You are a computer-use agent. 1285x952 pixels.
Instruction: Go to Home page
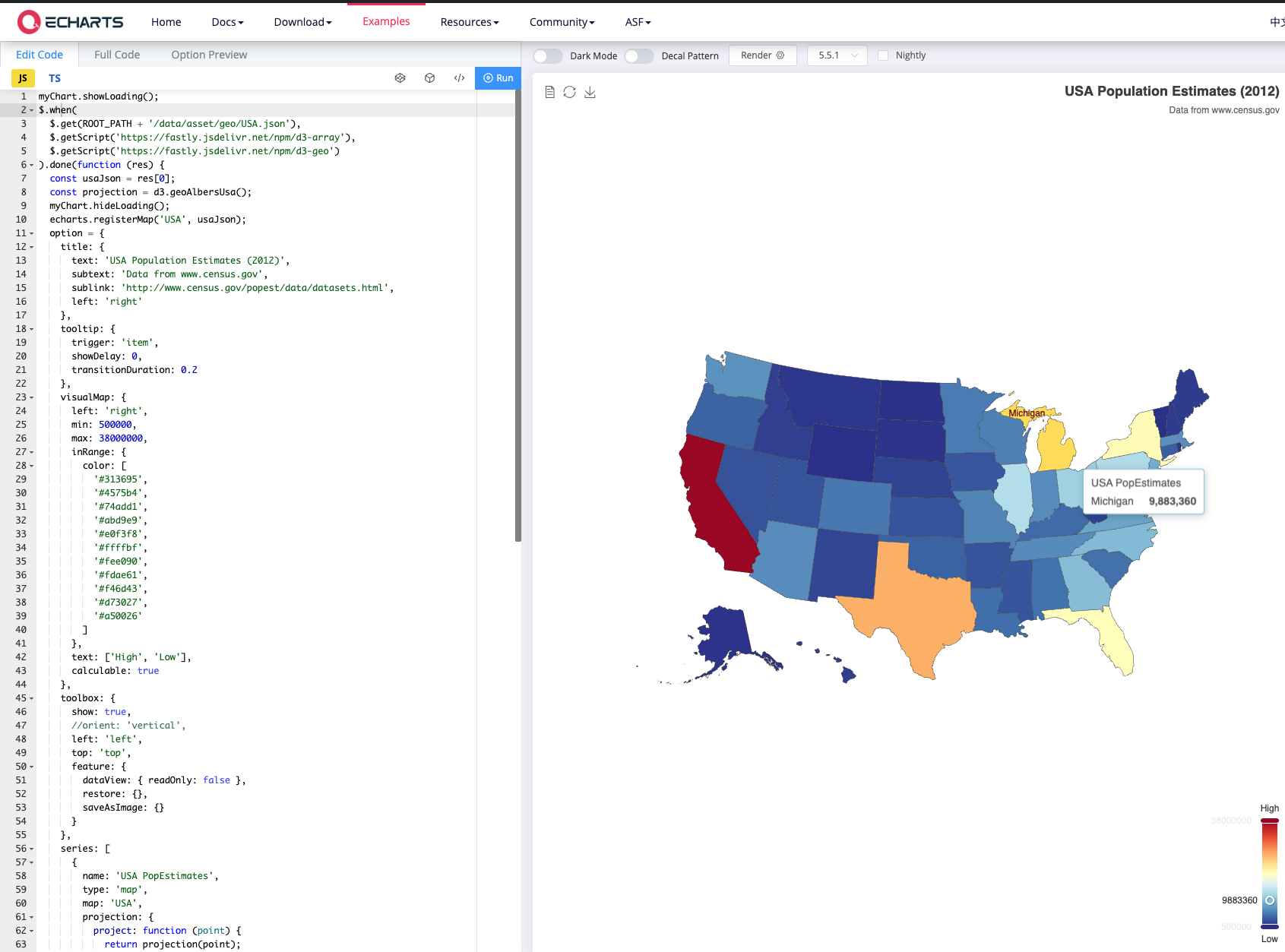(166, 22)
